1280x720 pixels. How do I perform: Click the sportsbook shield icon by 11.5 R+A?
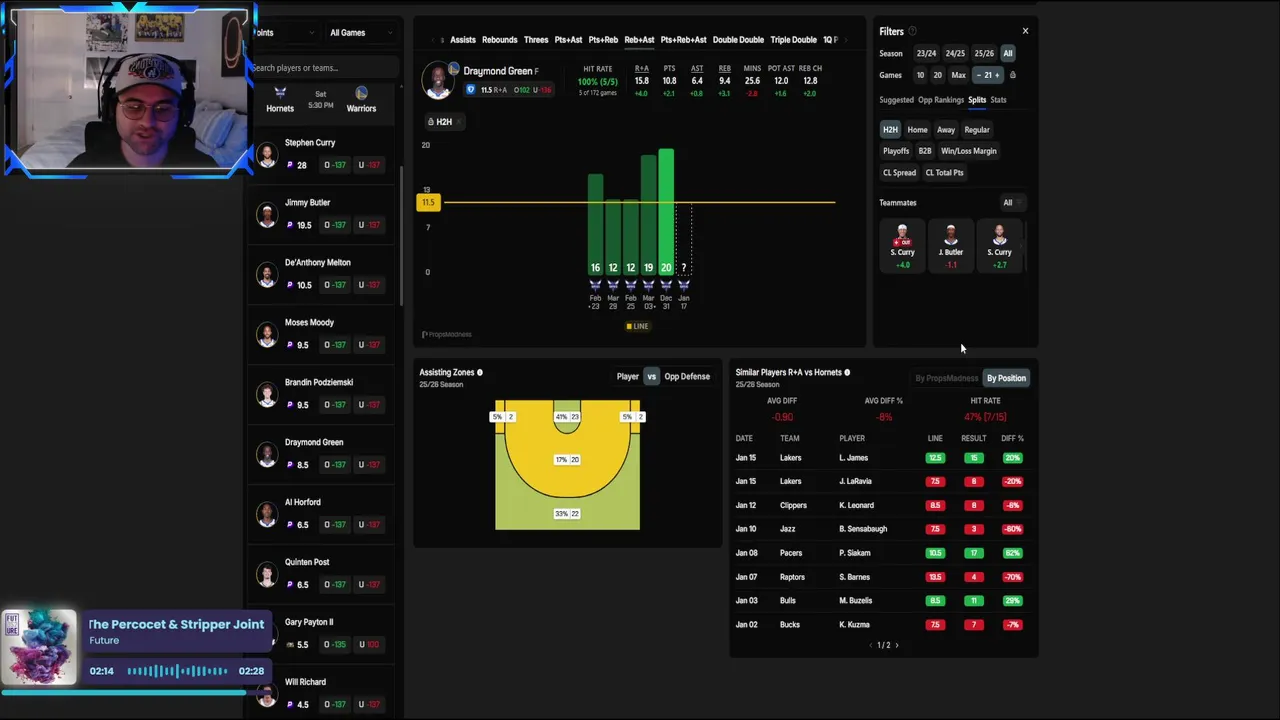(470, 90)
